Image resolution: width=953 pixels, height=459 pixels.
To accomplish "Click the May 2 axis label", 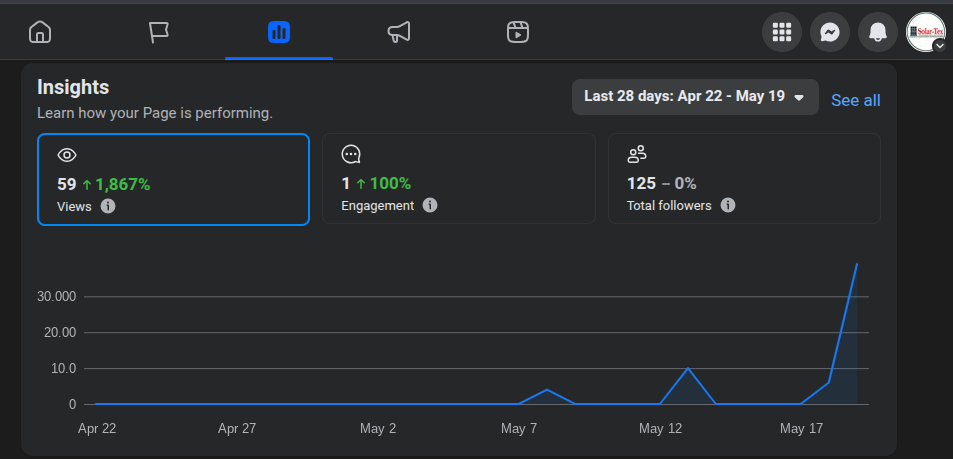I will click(x=377, y=429).
